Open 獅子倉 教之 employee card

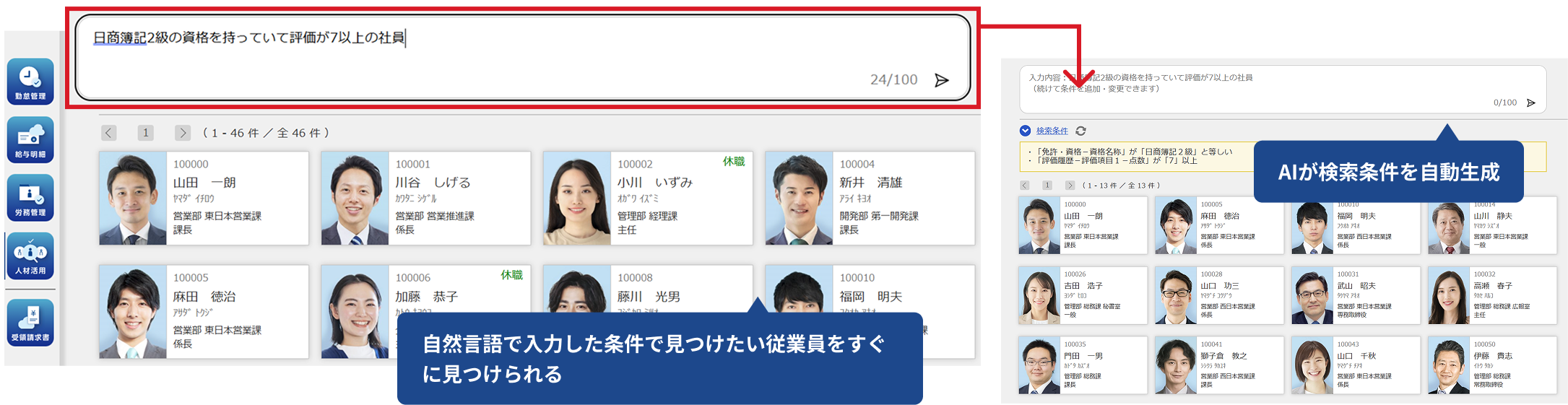tap(1219, 365)
